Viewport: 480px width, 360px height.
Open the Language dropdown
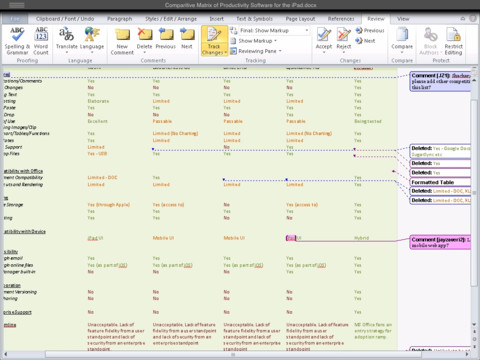coord(92,40)
